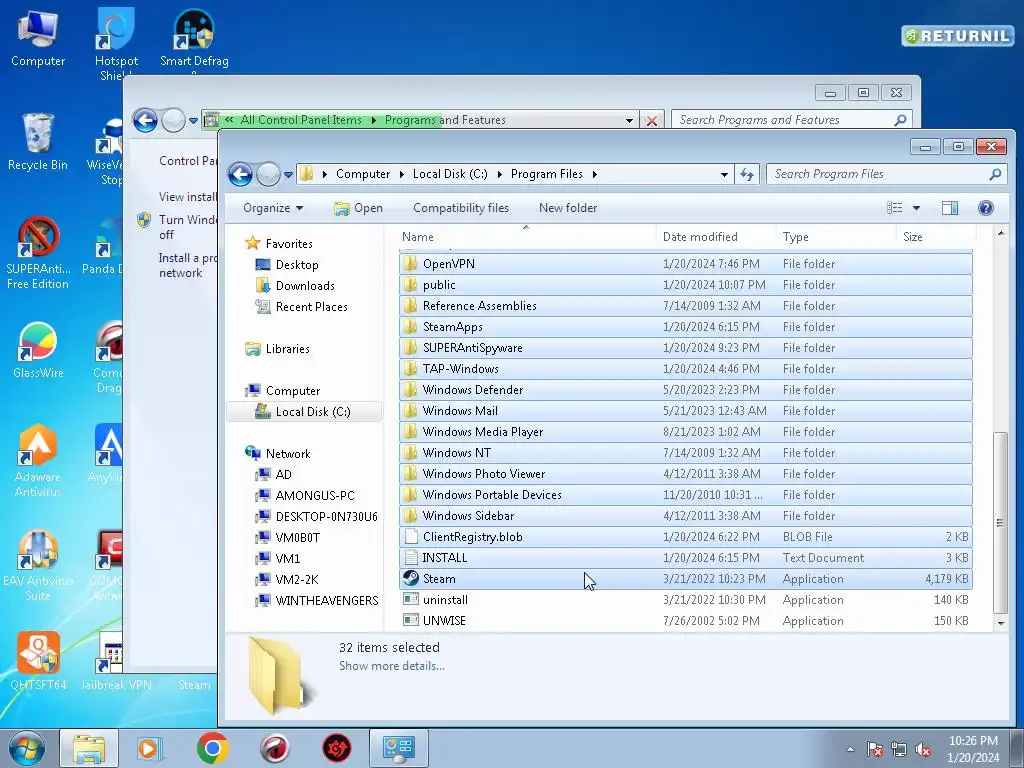The height and width of the screenshot is (768, 1024).
Task: Launch SUPERAntiSpyware Free Edition from desktop
Action: coord(38,253)
